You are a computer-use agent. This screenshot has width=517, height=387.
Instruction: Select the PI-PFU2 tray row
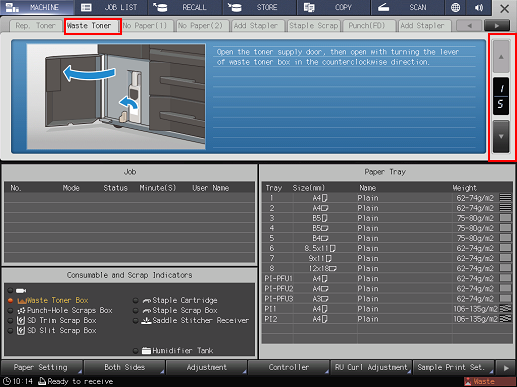click(387, 288)
